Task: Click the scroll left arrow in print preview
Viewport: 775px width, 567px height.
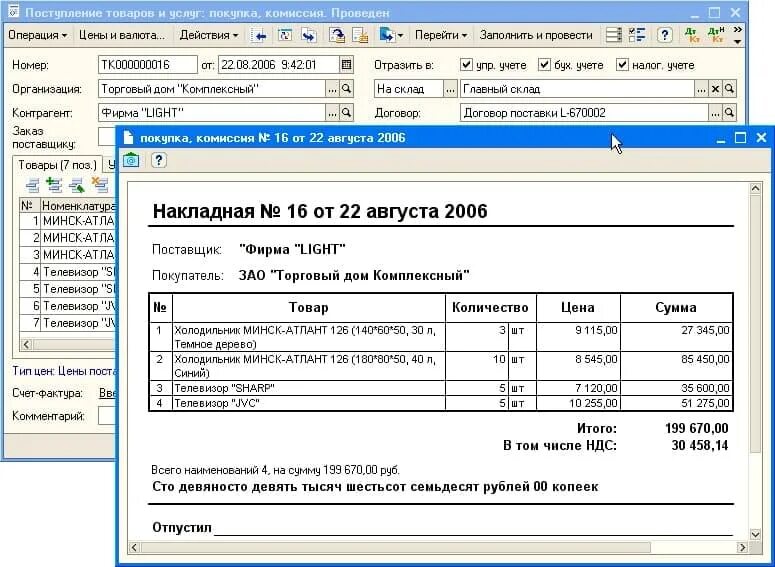Action: (x=134, y=547)
